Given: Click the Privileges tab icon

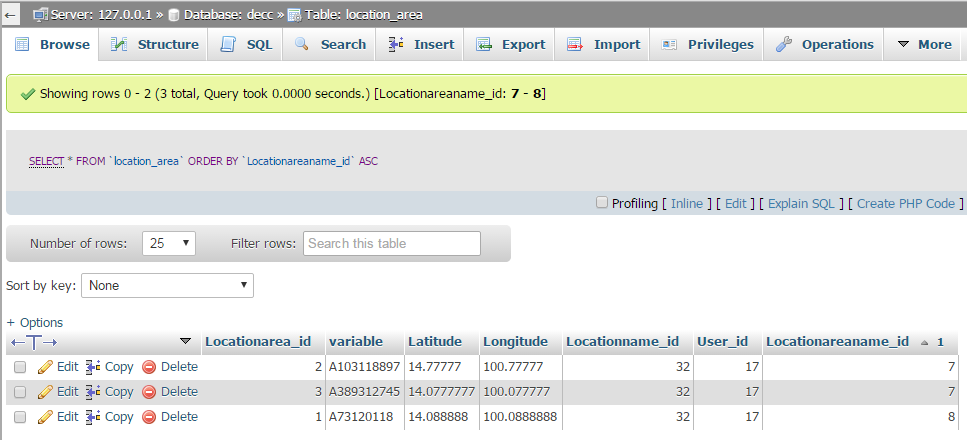Looking at the screenshot, I should click(x=670, y=44).
